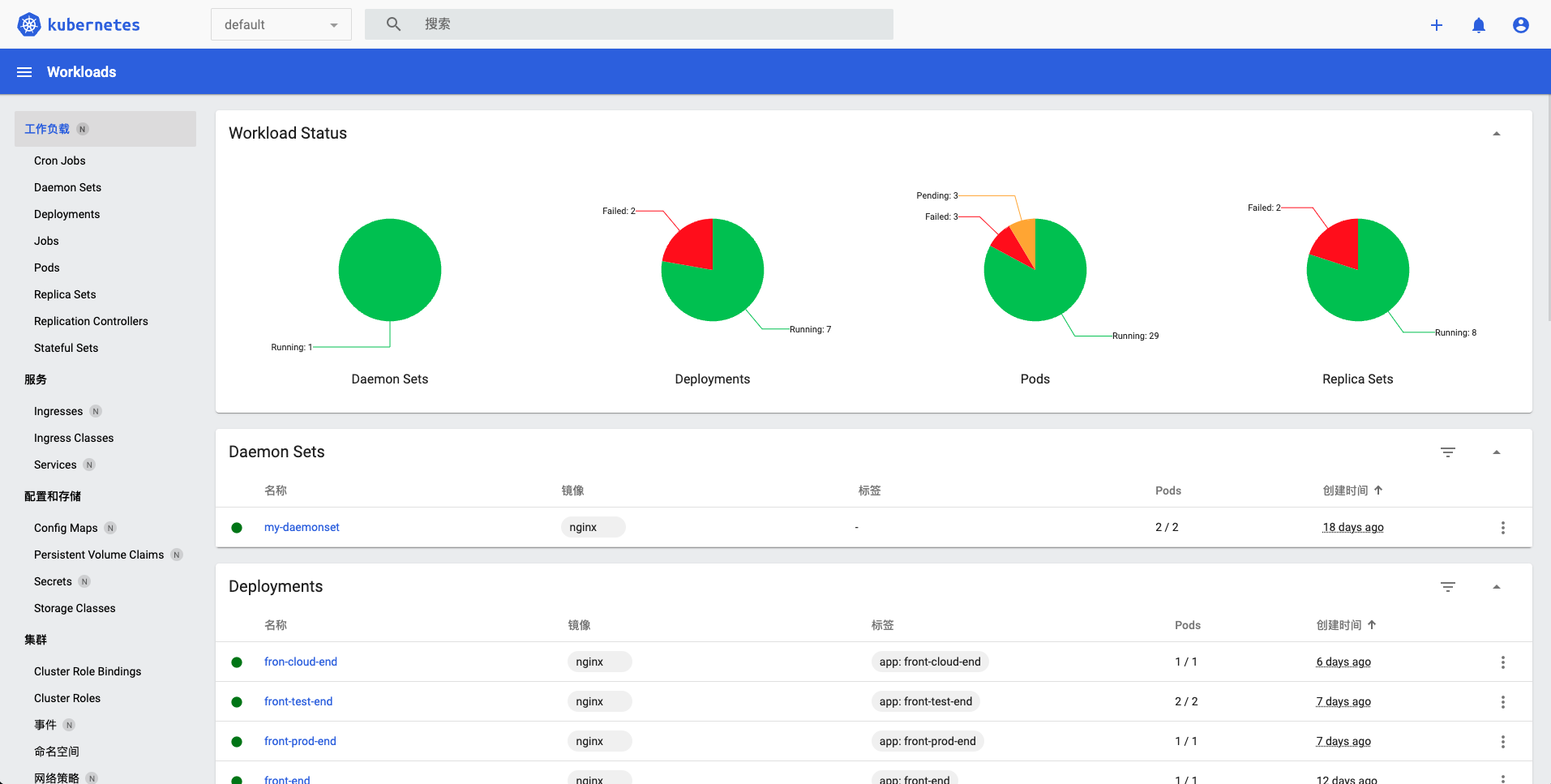Open Services in sidebar
The height and width of the screenshot is (784, 1551).
55,465
